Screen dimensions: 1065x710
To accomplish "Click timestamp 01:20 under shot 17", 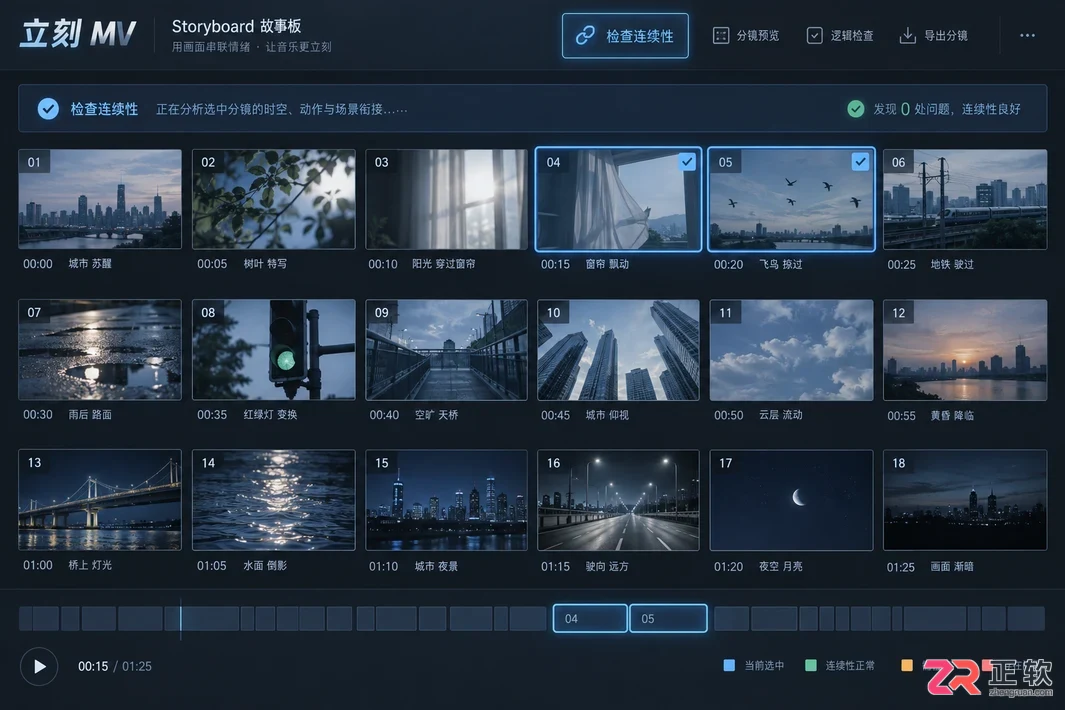I will 728,567.
